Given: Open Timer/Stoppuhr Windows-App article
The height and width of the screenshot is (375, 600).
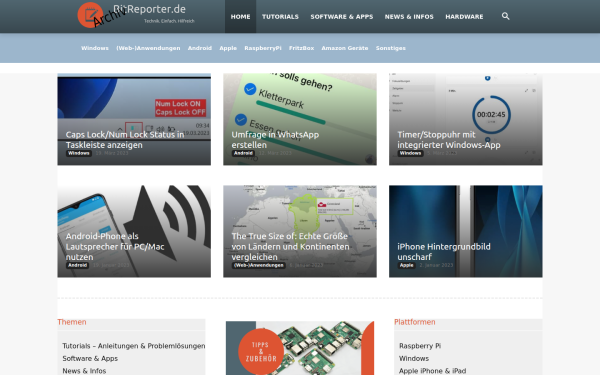Looking at the screenshot, I should click(x=466, y=119).
